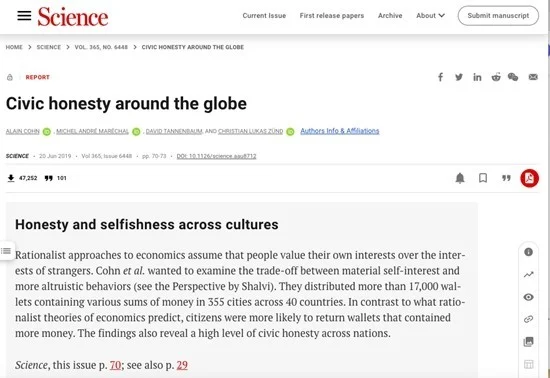Click the cite quotation icon in toolbar
The height and width of the screenshot is (378, 550).
coord(506,178)
